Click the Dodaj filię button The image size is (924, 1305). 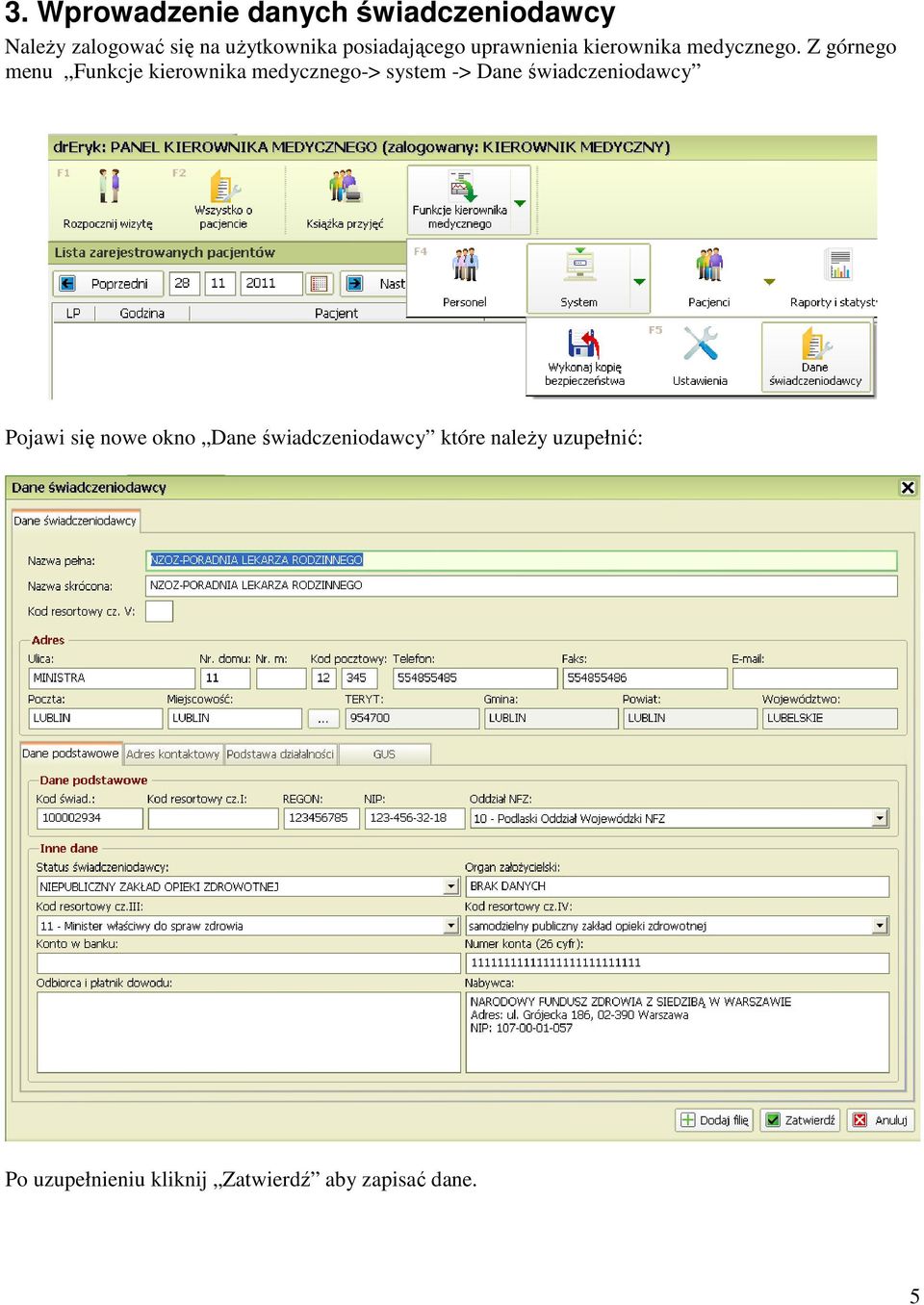click(714, 1120)
